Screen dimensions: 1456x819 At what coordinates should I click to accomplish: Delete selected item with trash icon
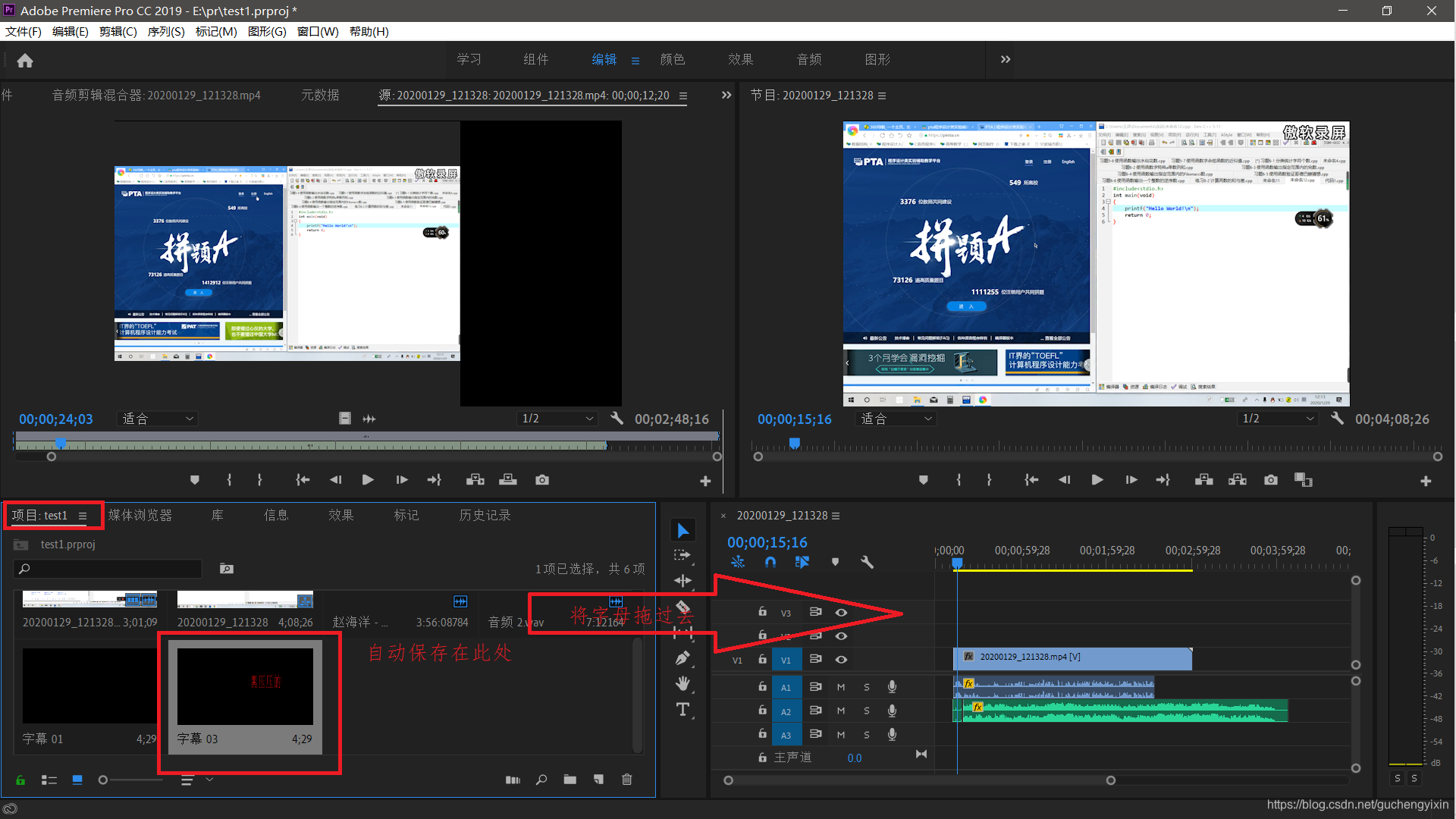point(627,780)
